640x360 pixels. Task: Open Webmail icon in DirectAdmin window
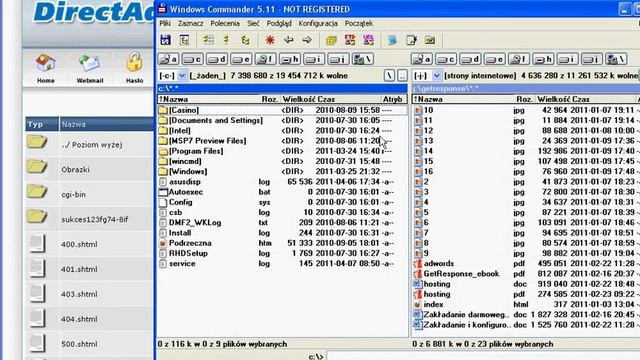pyautogui.click(x=89, y=64)
